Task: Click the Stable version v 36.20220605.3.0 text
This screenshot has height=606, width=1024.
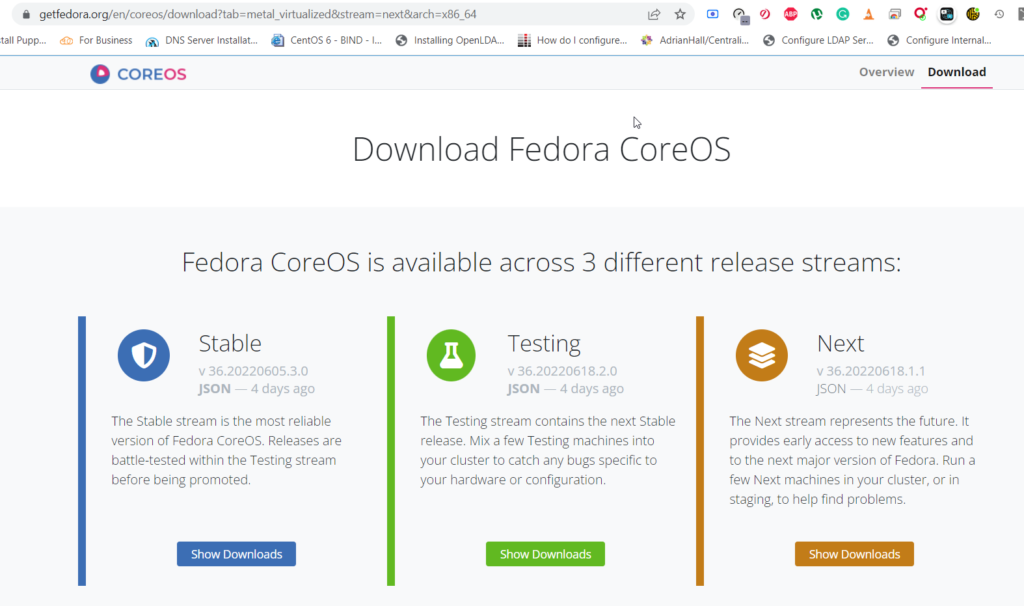Action: point(253,371)
